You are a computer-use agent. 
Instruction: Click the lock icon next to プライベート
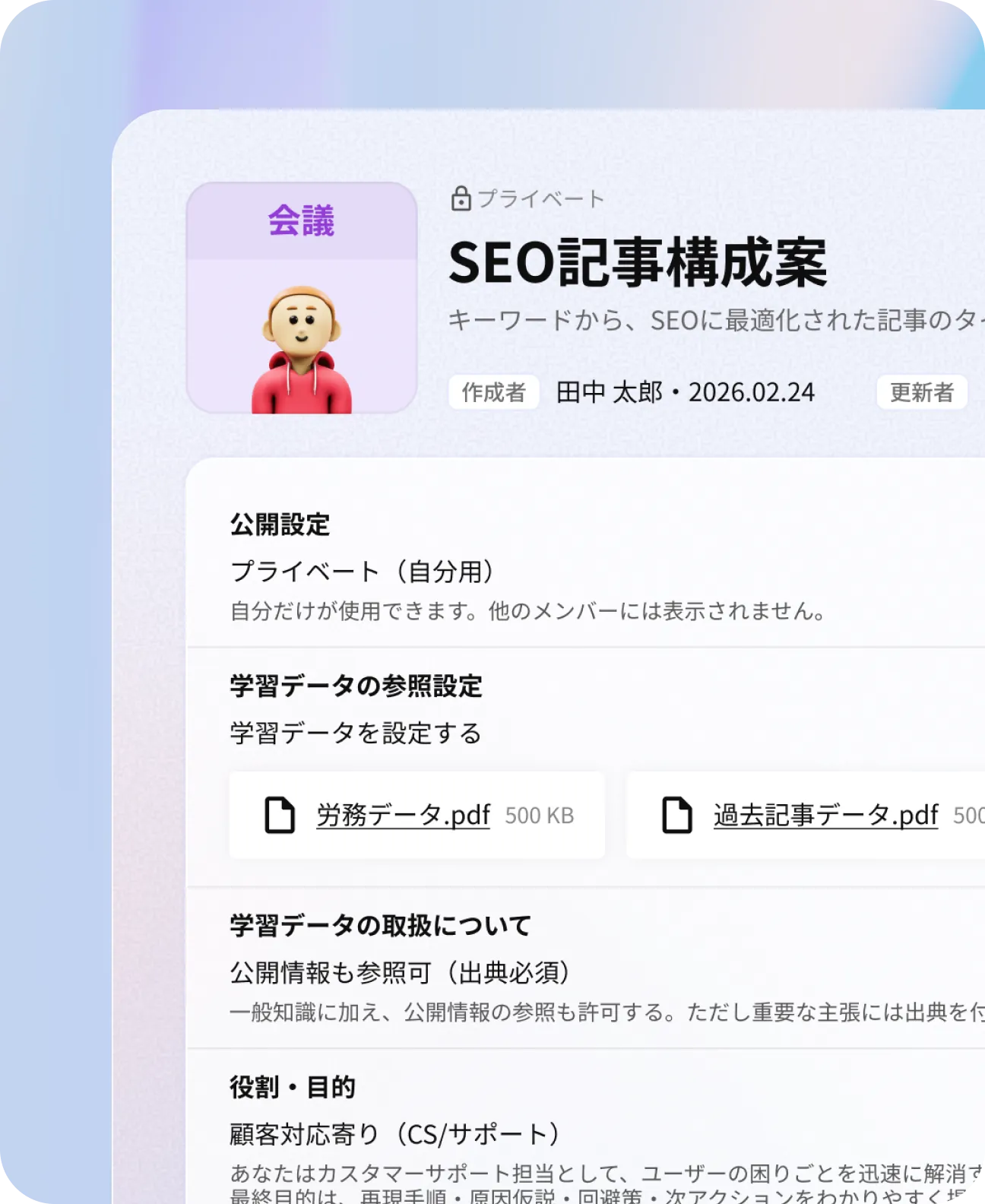pyautogui.click(x=461, y=198)
